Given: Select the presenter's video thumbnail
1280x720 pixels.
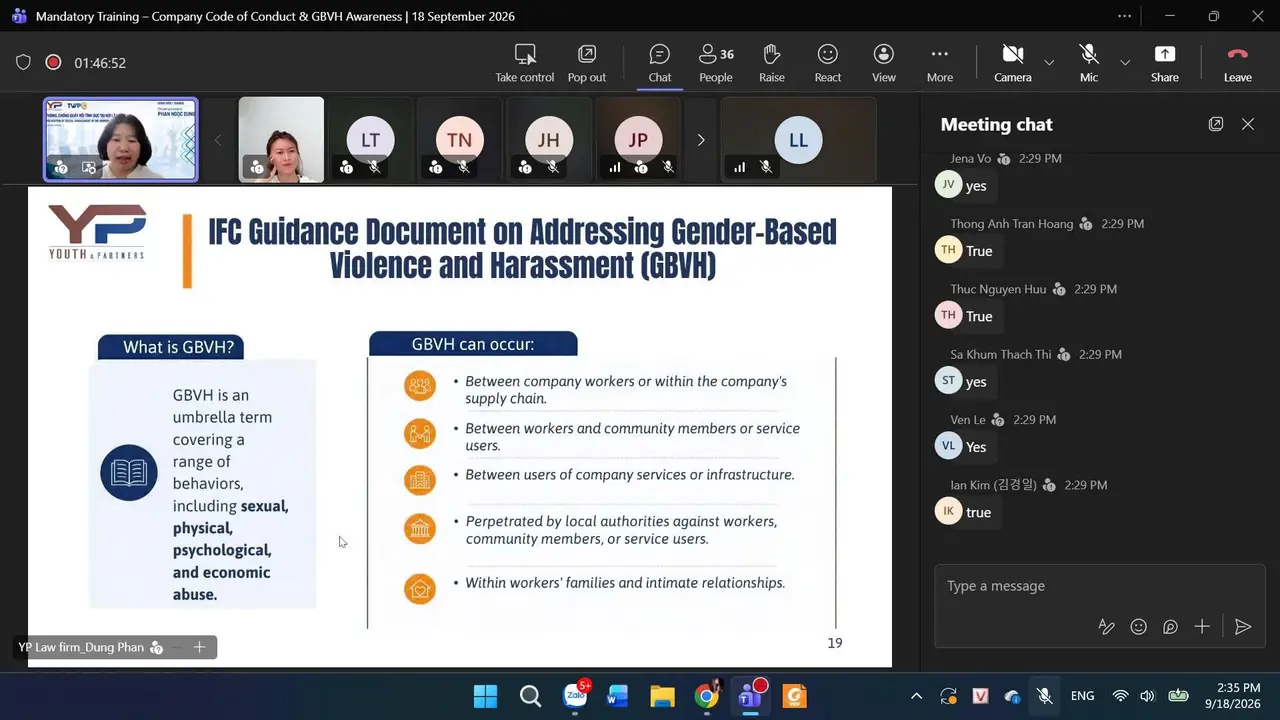Looking at the screenshot, I should point(120,140).
